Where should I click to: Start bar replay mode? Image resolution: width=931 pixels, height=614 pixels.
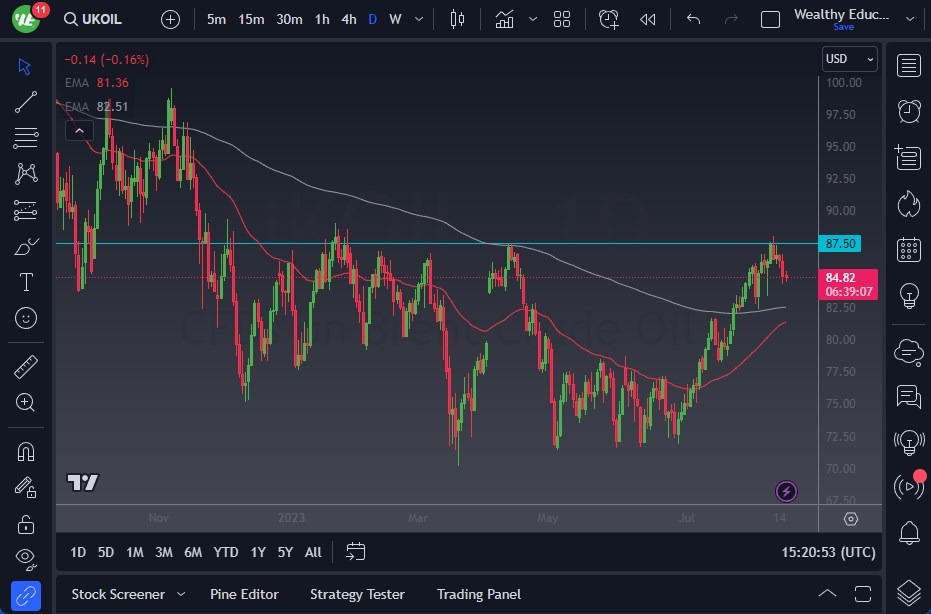tap(647, 18)
